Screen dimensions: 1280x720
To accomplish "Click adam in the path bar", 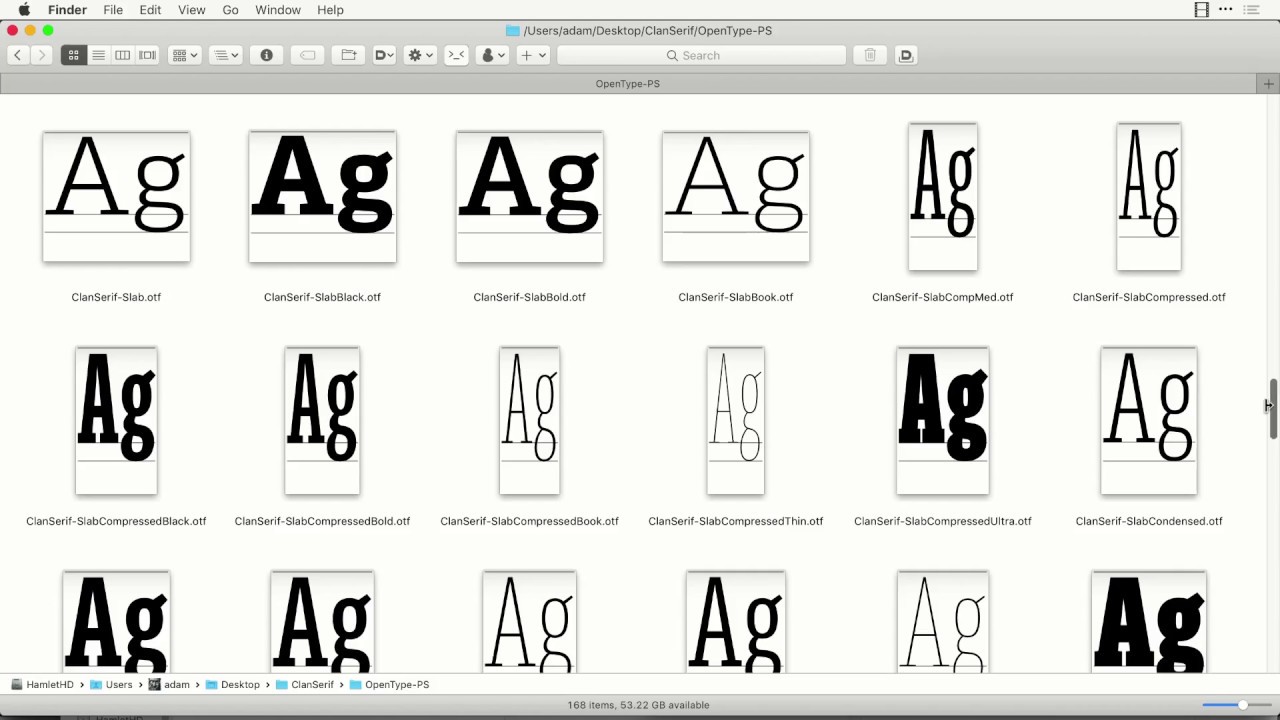I will tap(169, 685).
